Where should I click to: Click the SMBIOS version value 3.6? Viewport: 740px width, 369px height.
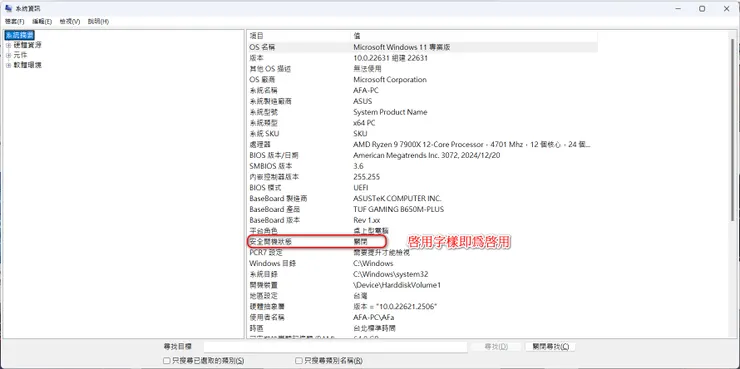358,166
